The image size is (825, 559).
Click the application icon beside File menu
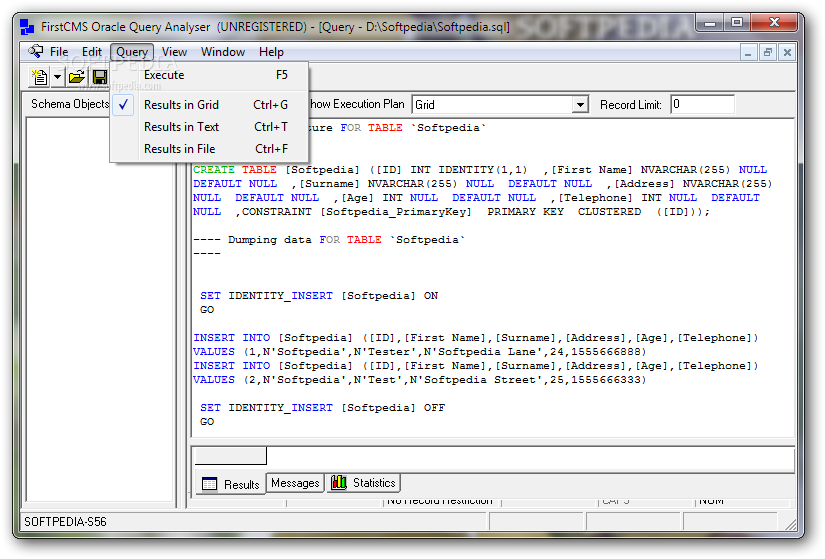36,51
